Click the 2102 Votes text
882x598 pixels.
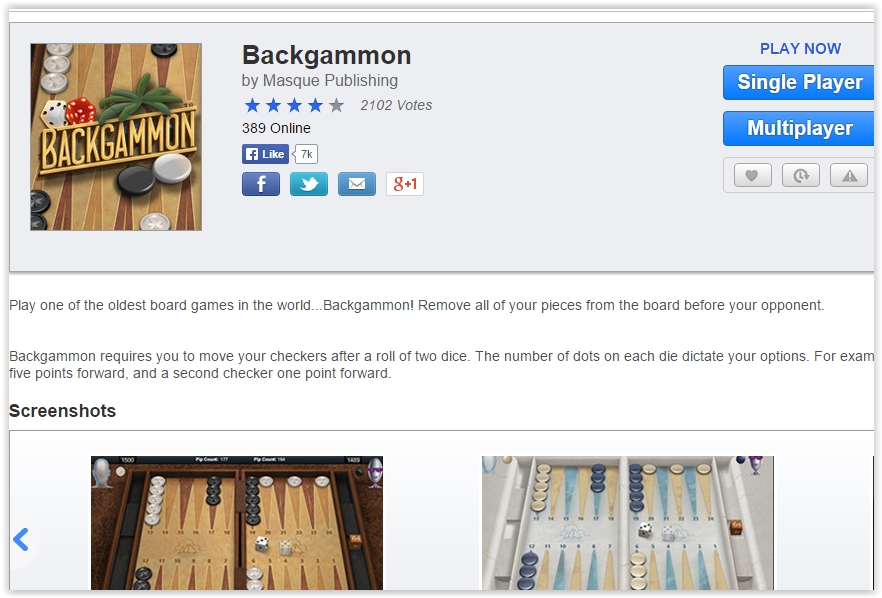[396, 105]
